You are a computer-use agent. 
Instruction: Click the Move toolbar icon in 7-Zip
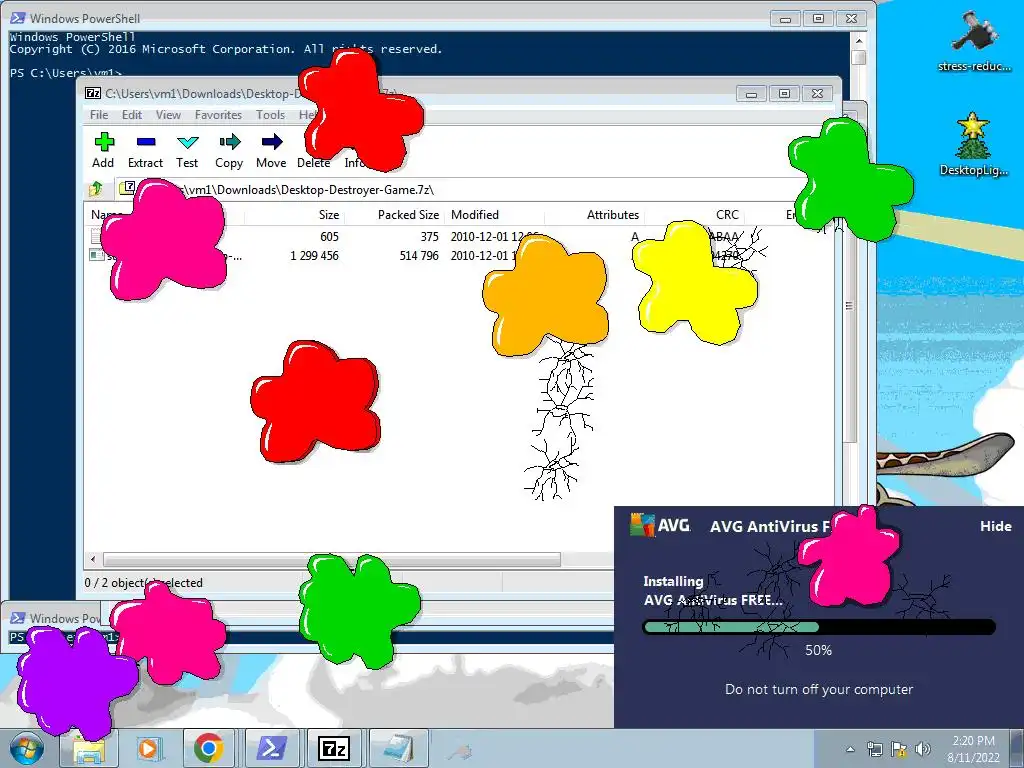click(x=271, y=151)
